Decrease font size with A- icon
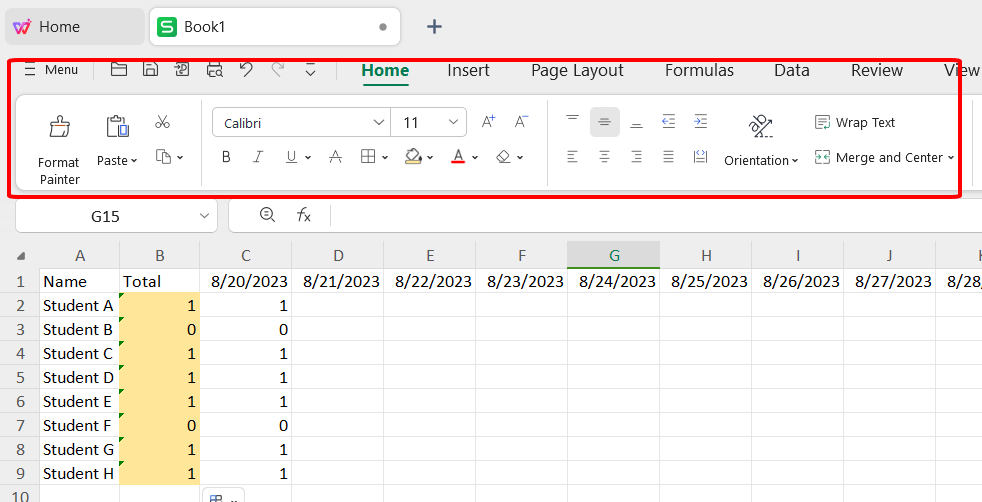This screenshot has width=982, height=502. click(522, 122)
